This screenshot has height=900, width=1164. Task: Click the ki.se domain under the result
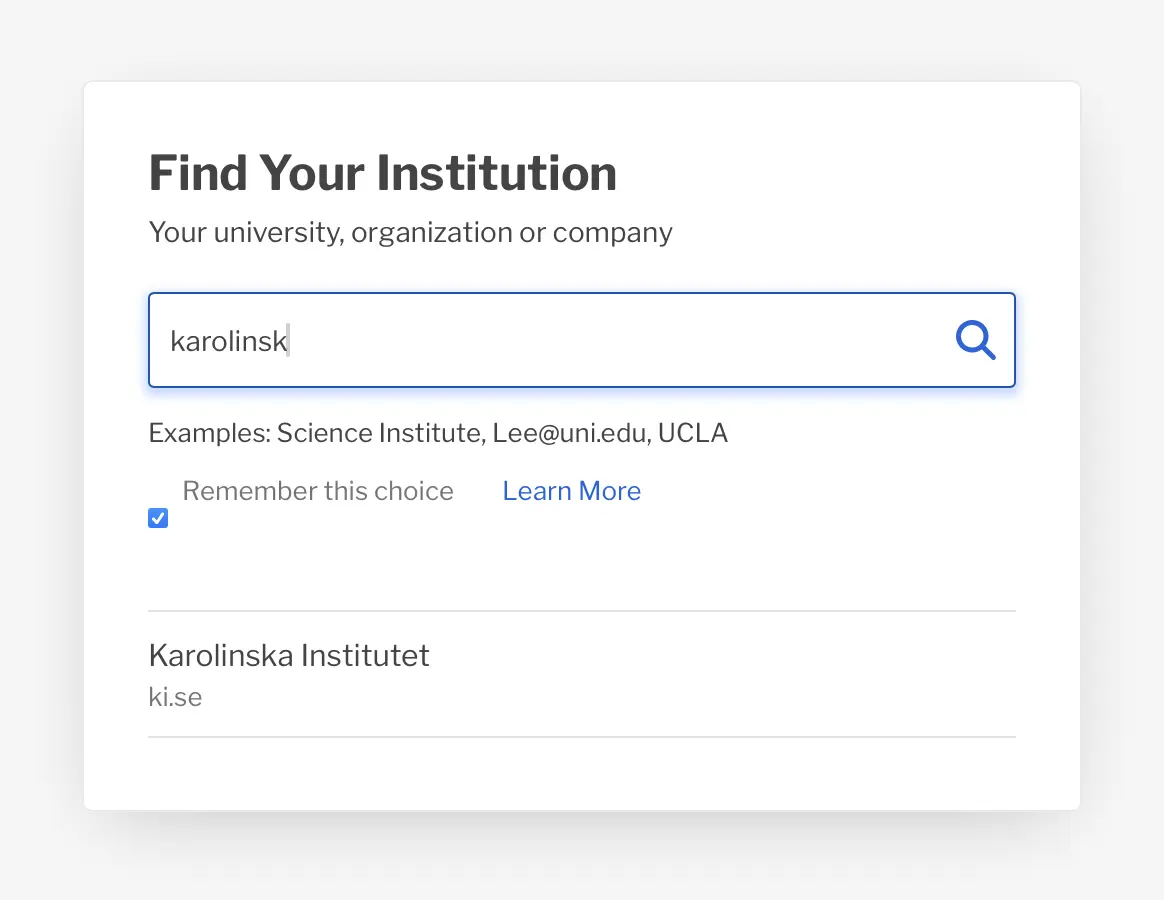coord(175,697)
